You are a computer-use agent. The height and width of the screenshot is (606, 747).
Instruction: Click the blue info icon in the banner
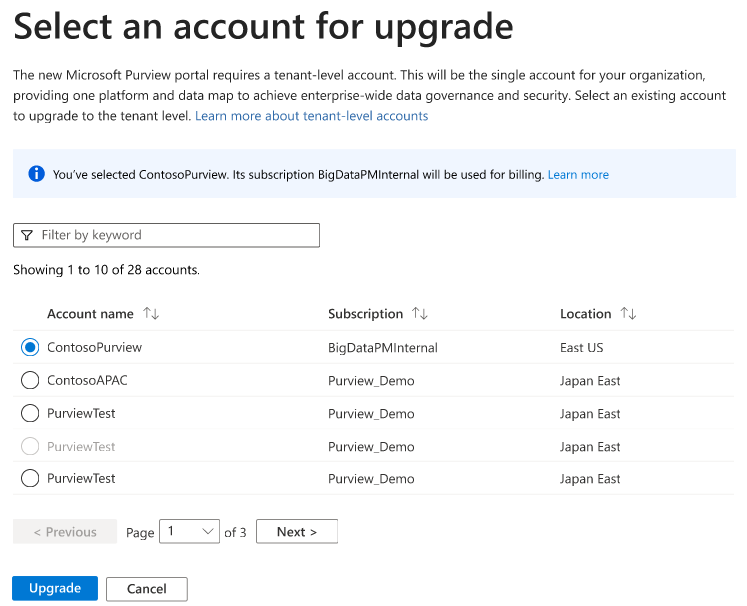(37, 174)
